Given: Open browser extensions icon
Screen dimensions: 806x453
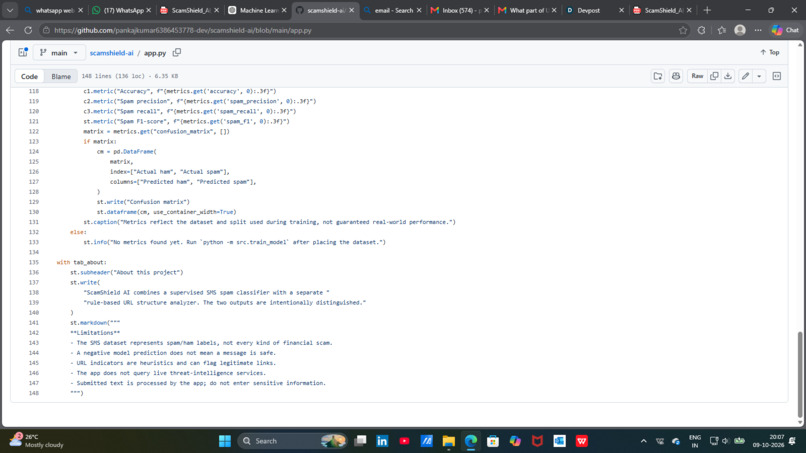Looking at the screenshot, I should [702, 30].
